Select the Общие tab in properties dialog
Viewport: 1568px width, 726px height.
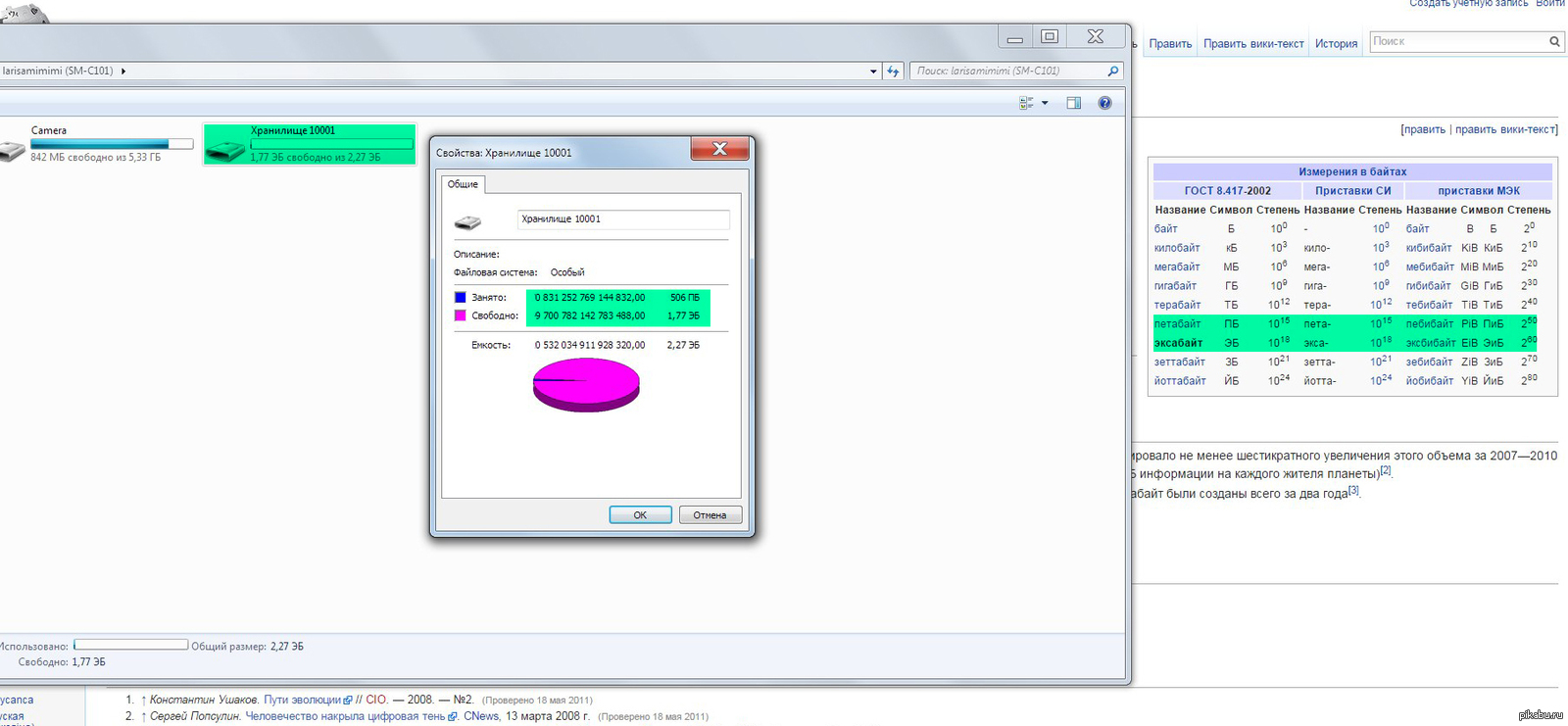click(x=463, y=184)
